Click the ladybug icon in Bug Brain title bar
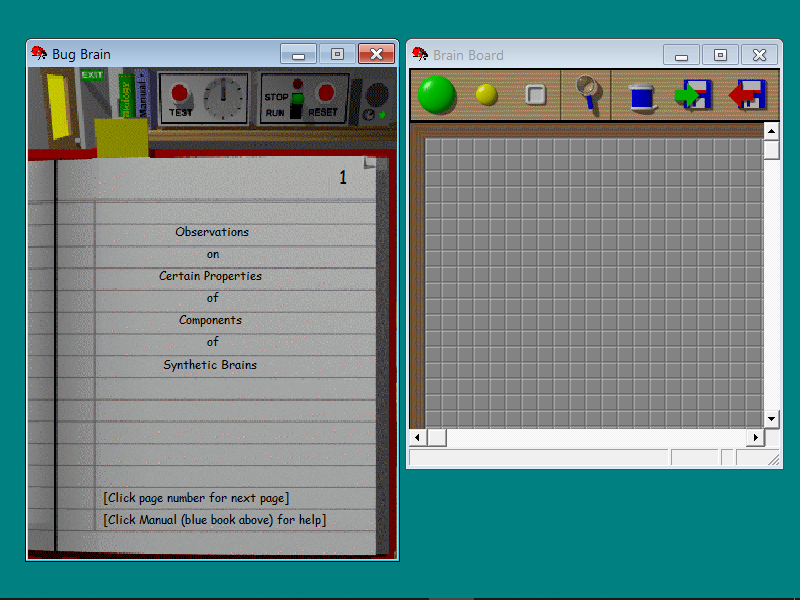Viewport: 800px width, 600px height. (39, 53)
